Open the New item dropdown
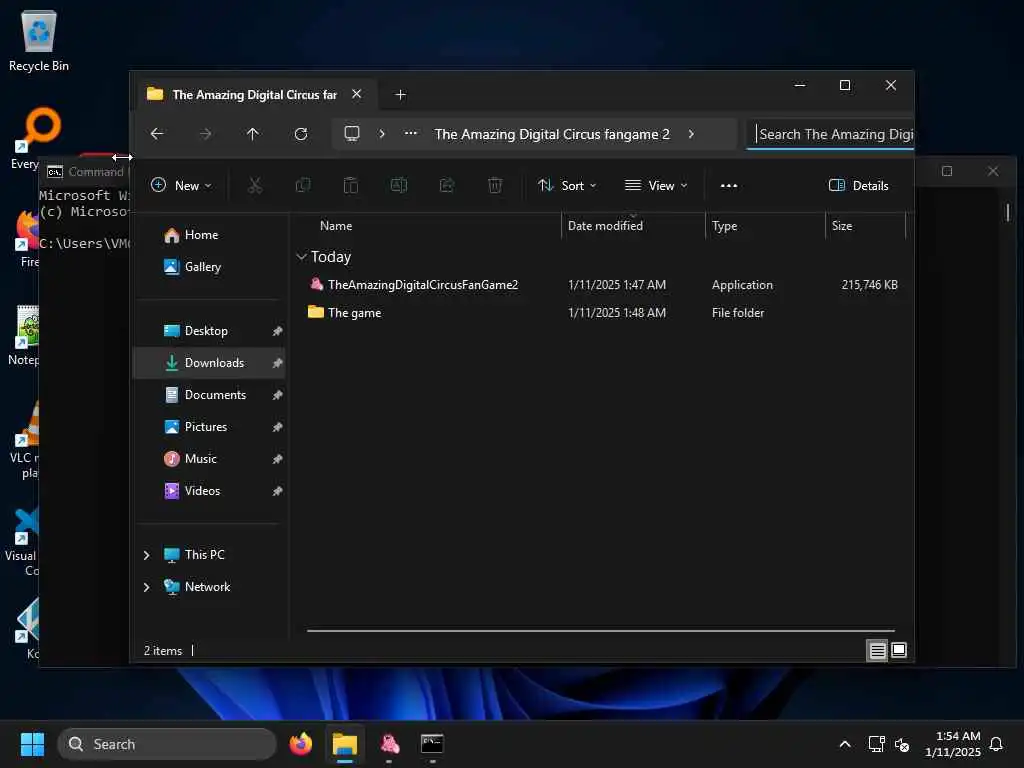Viewport: 1024px width, 768px height. click(x=182, y=185)
